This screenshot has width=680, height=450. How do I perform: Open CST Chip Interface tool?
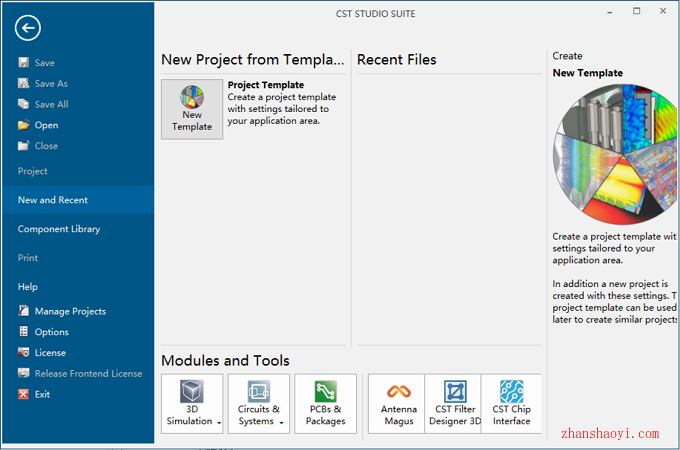pos(511,404)
